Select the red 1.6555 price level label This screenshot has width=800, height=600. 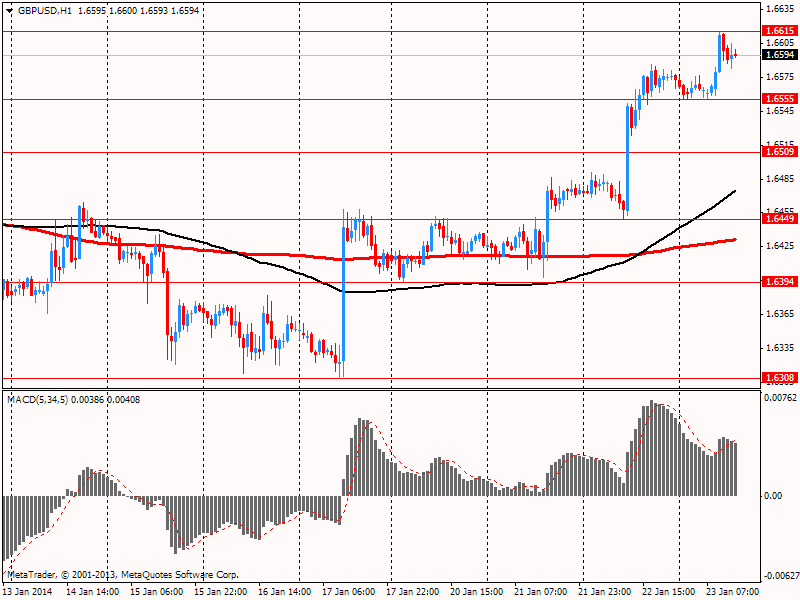coord(779,99)
